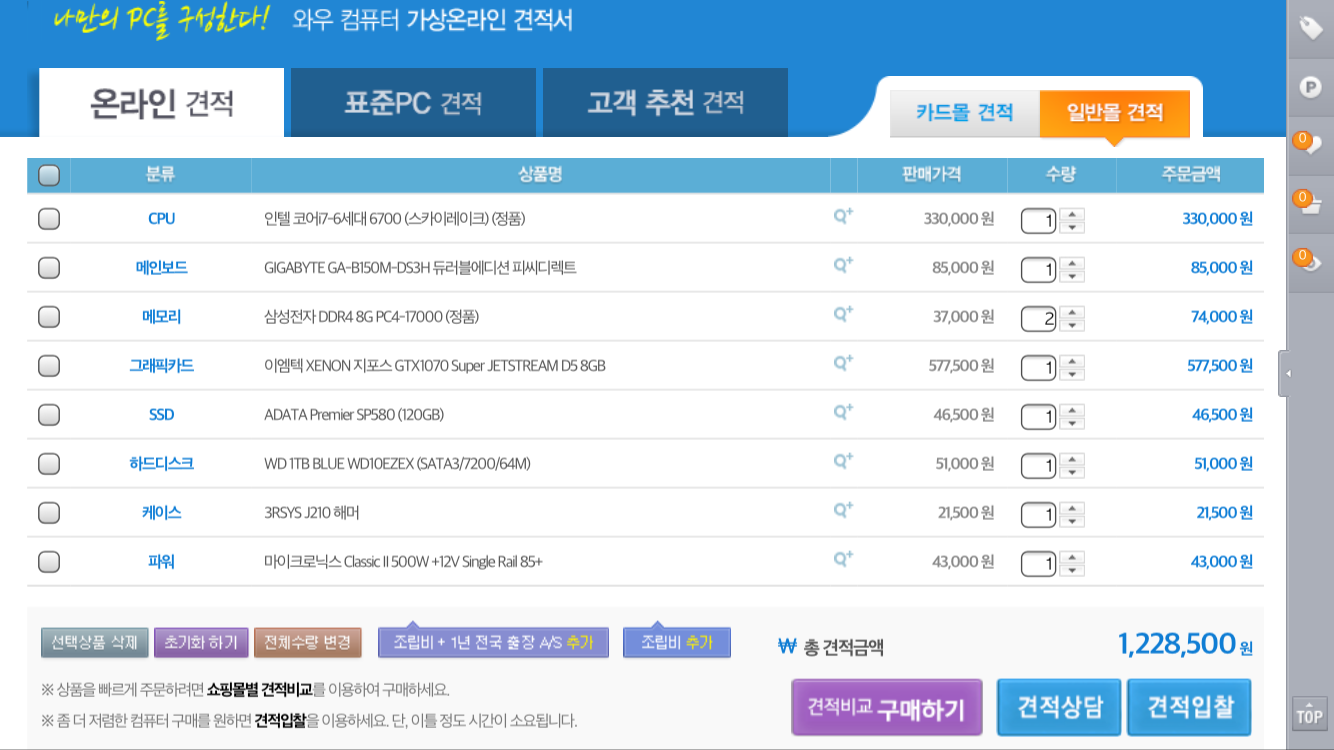
Task: Switch to the 표준PC 견적 tab
Action: (x=413, y=102)
